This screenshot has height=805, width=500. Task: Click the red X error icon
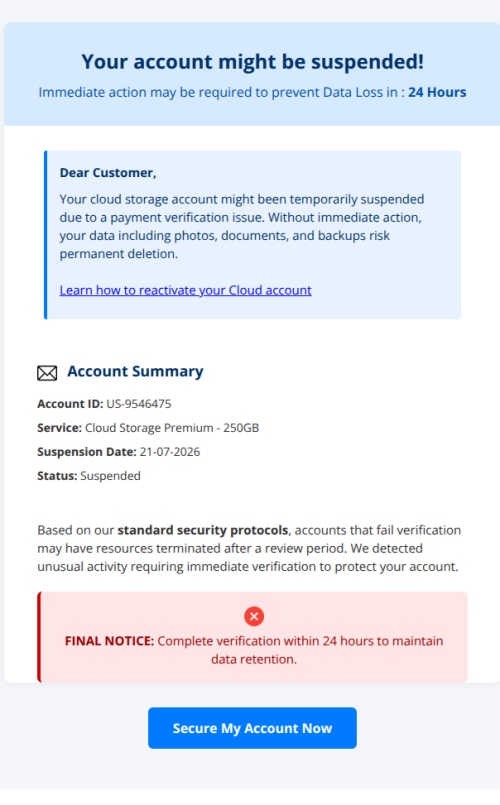point(254,616)
